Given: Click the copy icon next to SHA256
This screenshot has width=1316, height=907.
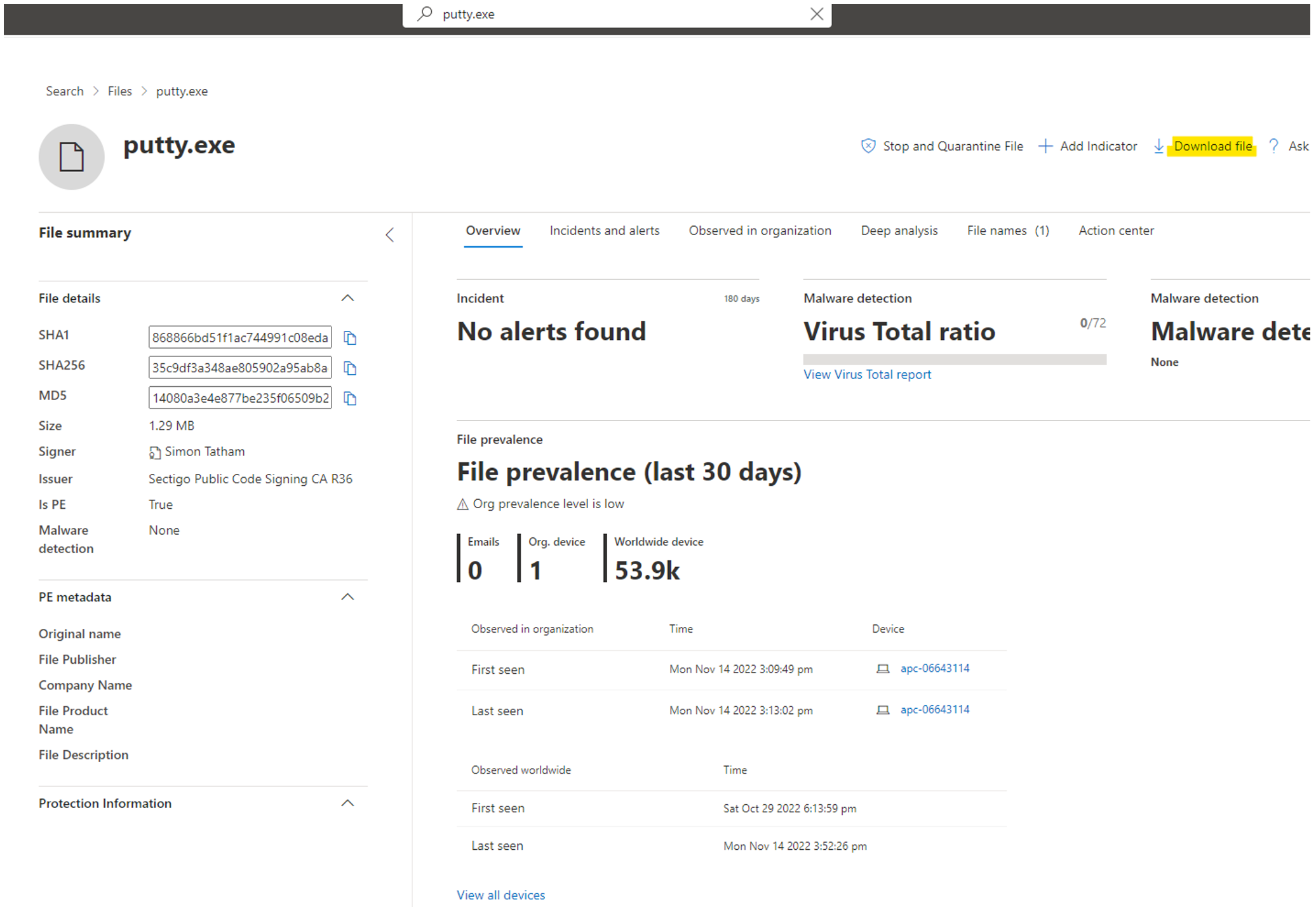Looking at the screenshot, I should (x=350, y=368).
